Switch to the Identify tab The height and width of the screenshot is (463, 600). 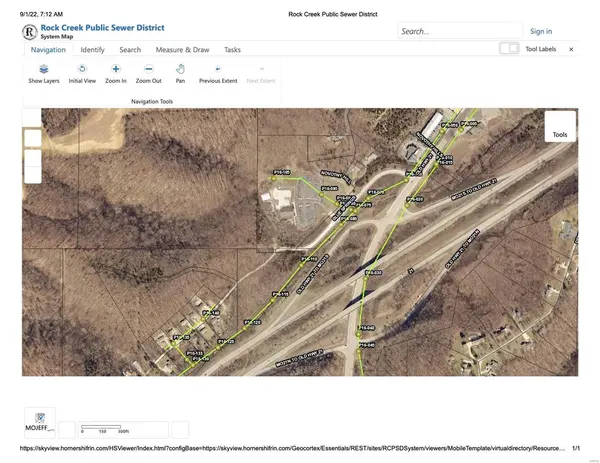pos(92,50)
